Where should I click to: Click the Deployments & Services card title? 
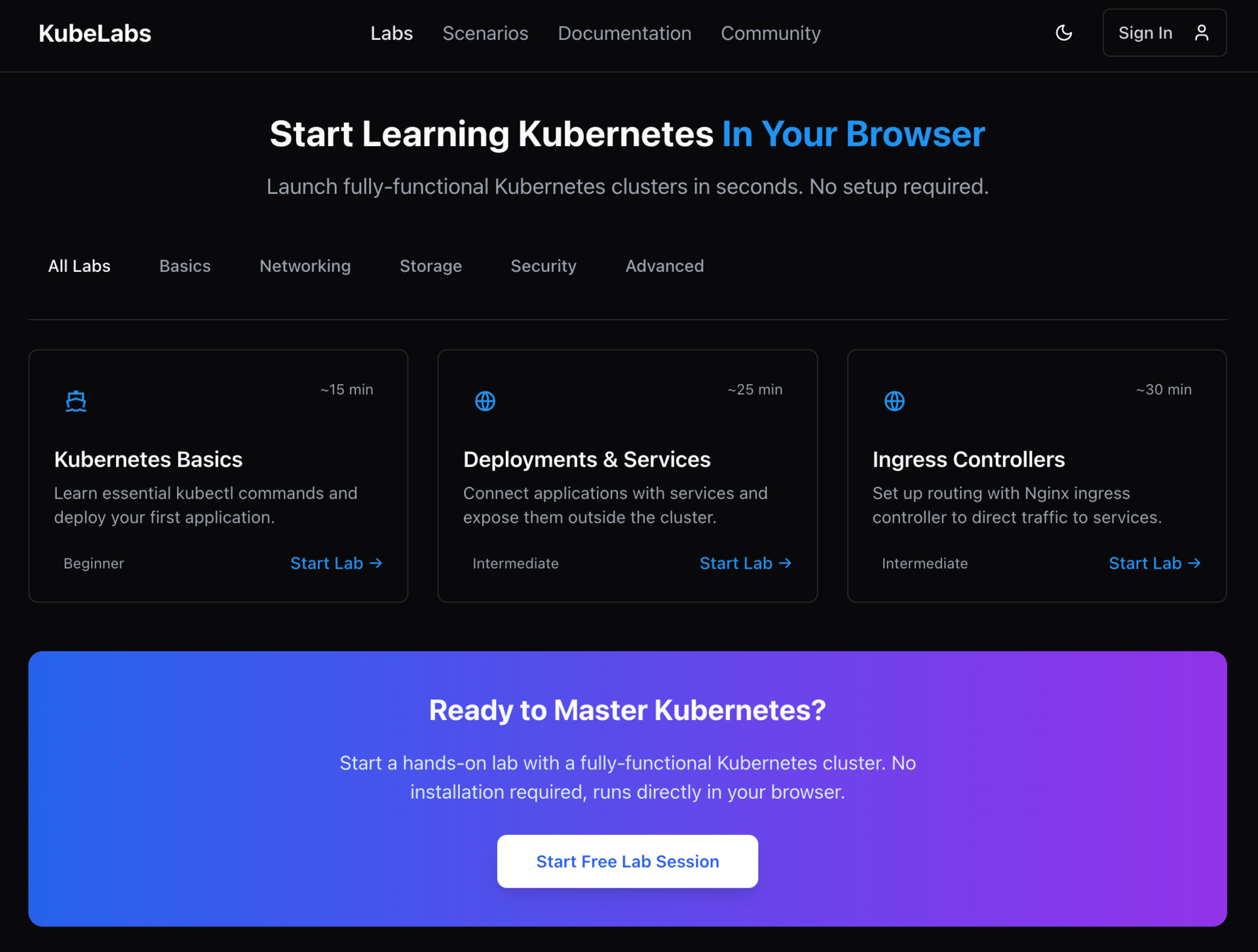pyautogui.click(x=586, y=459)
